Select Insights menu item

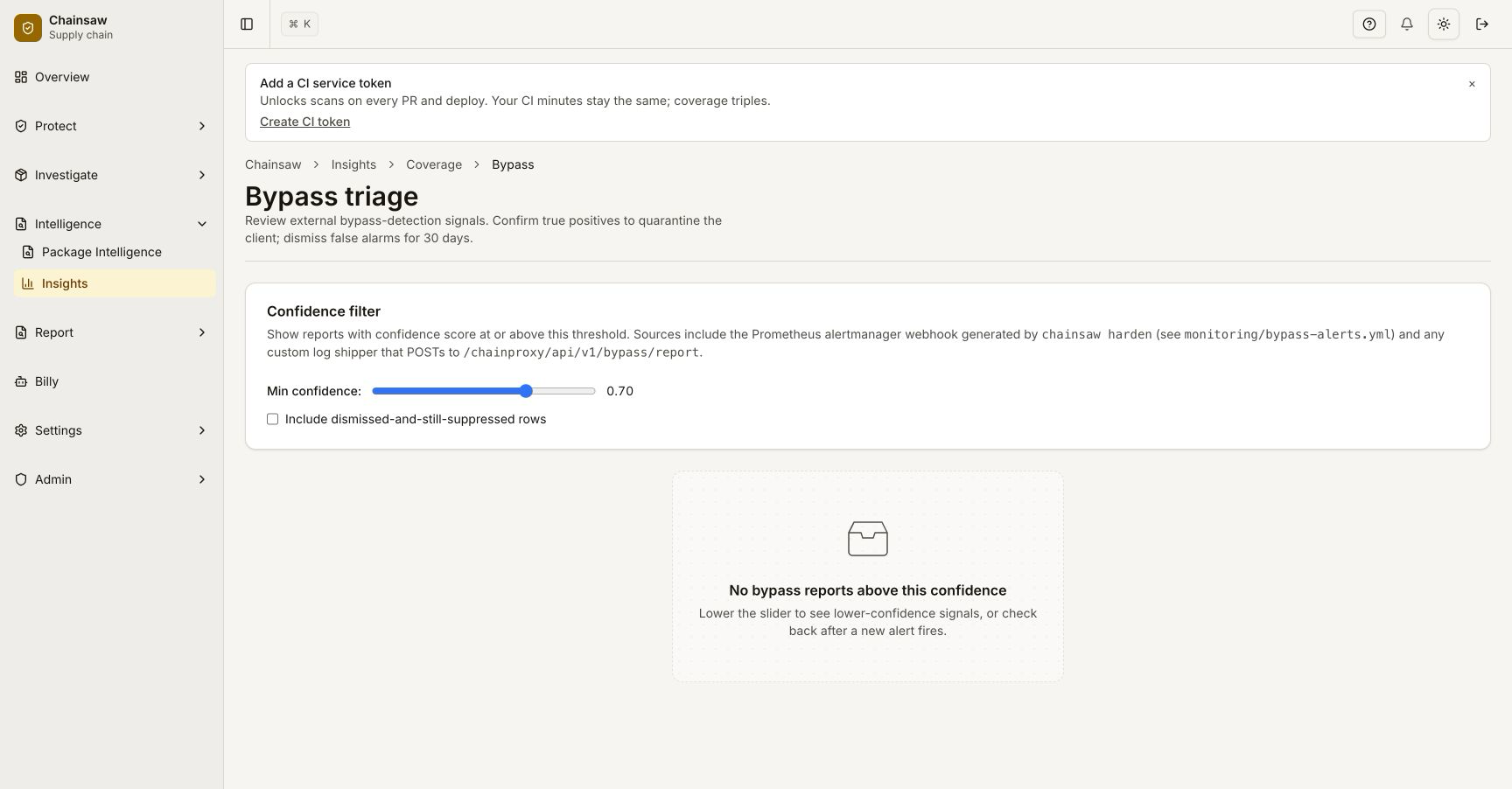point(115,283)
